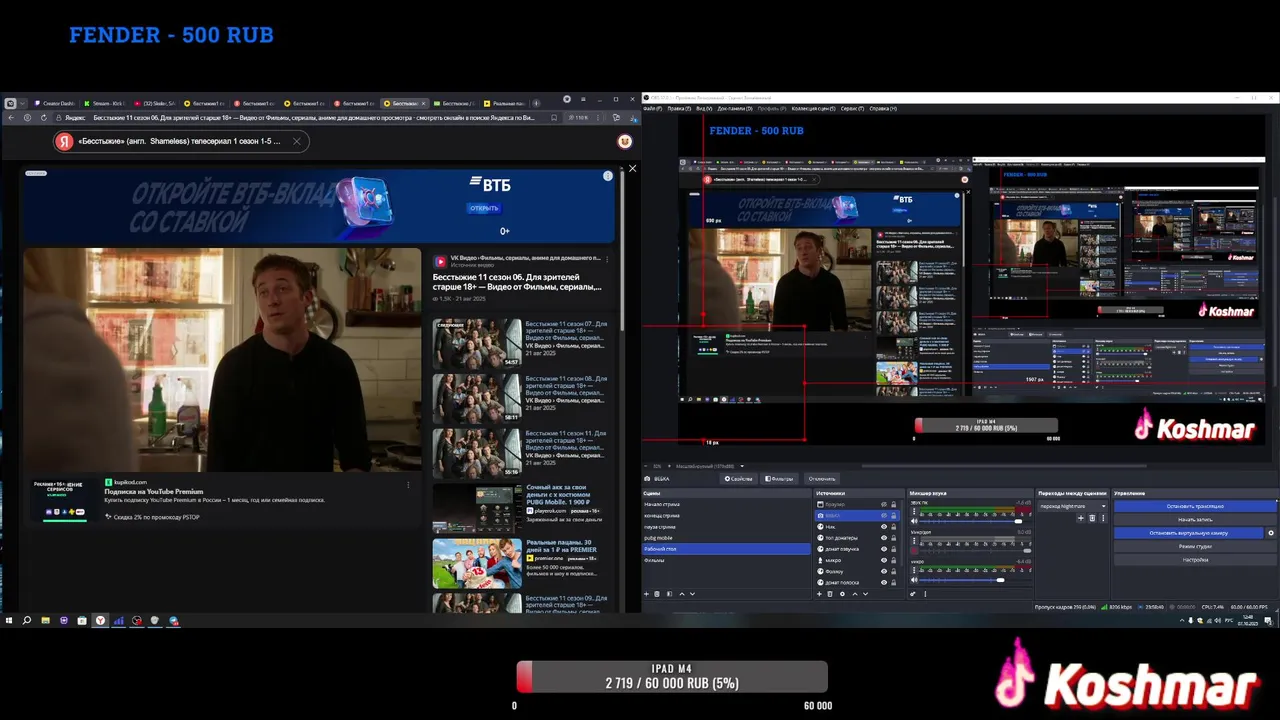
Task: Open Telegram from the Windows taskbar
Action: click(x=173, y=621)
